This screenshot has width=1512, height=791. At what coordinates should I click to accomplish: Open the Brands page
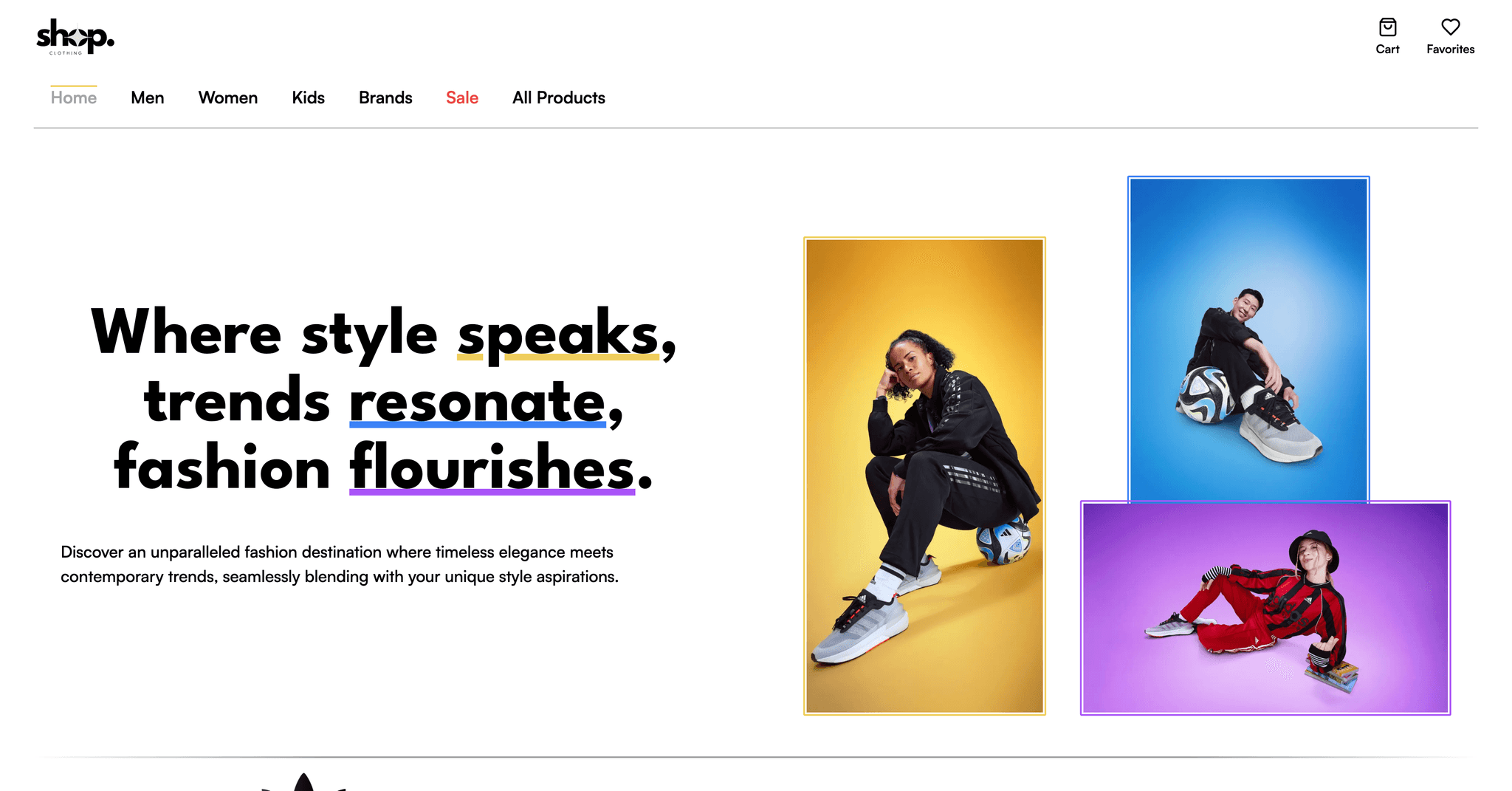pyautogui.click(x=385, y=97)
